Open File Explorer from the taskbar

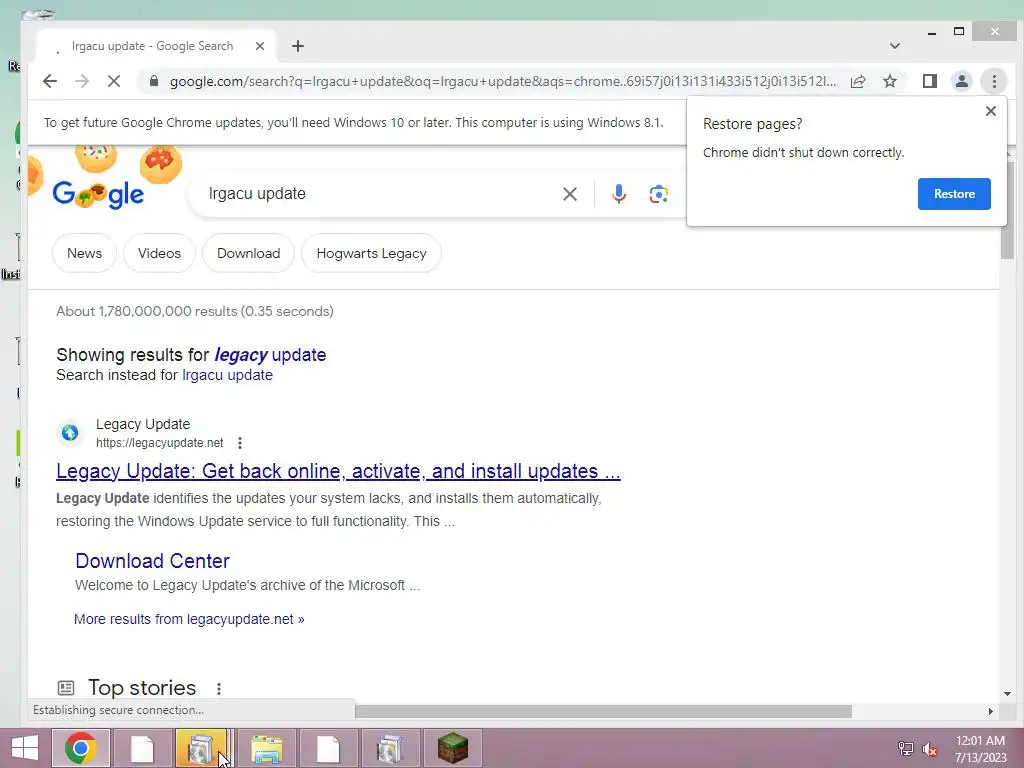(x=266, y=748)
